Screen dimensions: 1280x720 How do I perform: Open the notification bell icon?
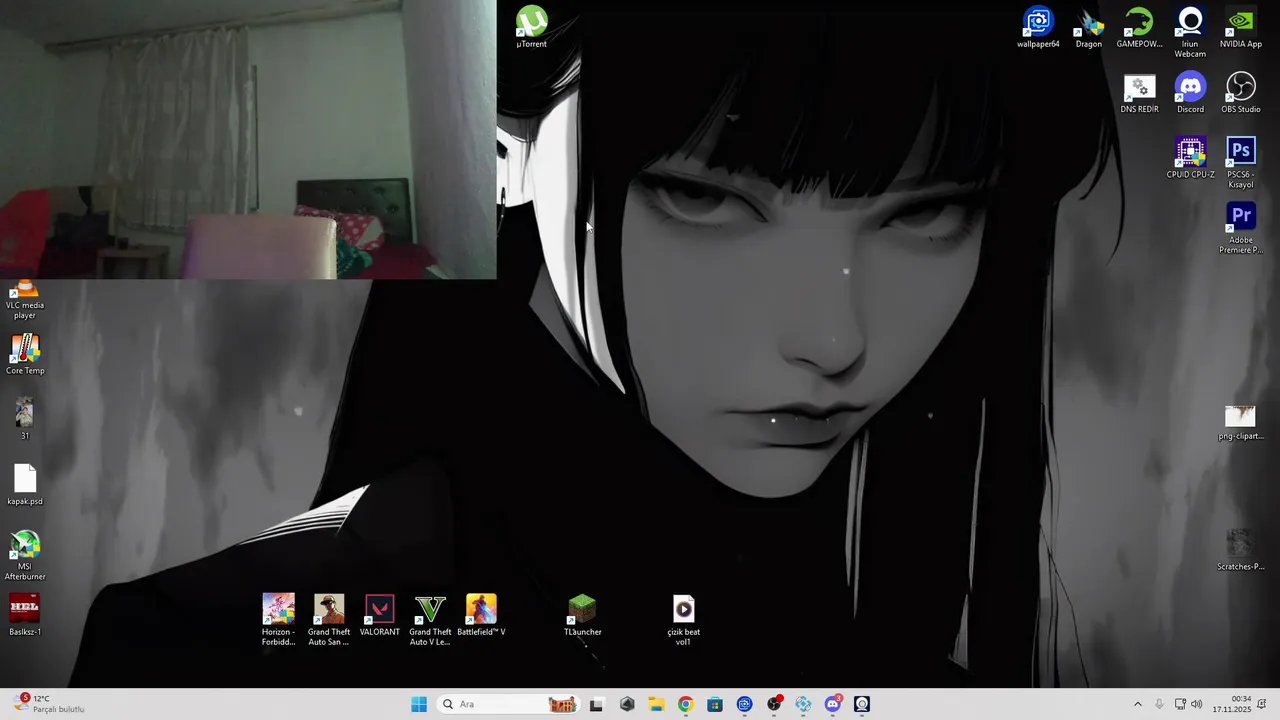coord(1262,704)
